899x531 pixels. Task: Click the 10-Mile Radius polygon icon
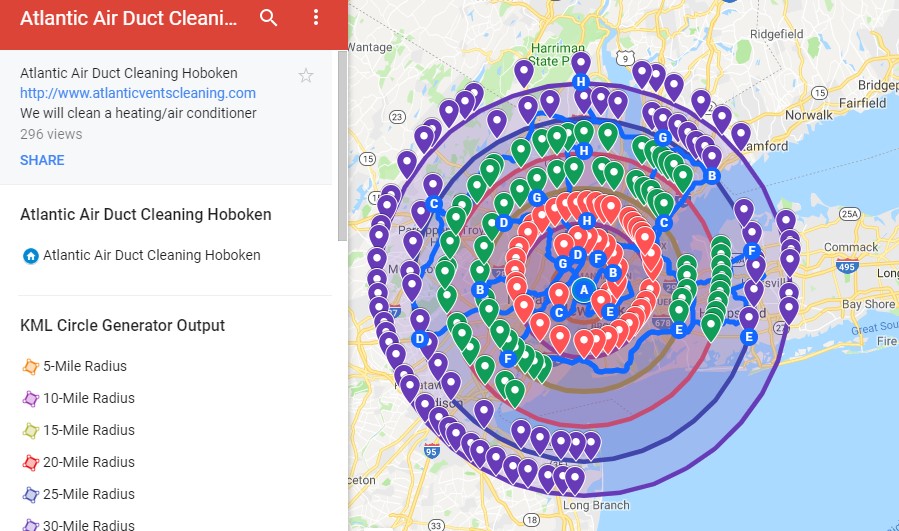pos(30,399)
